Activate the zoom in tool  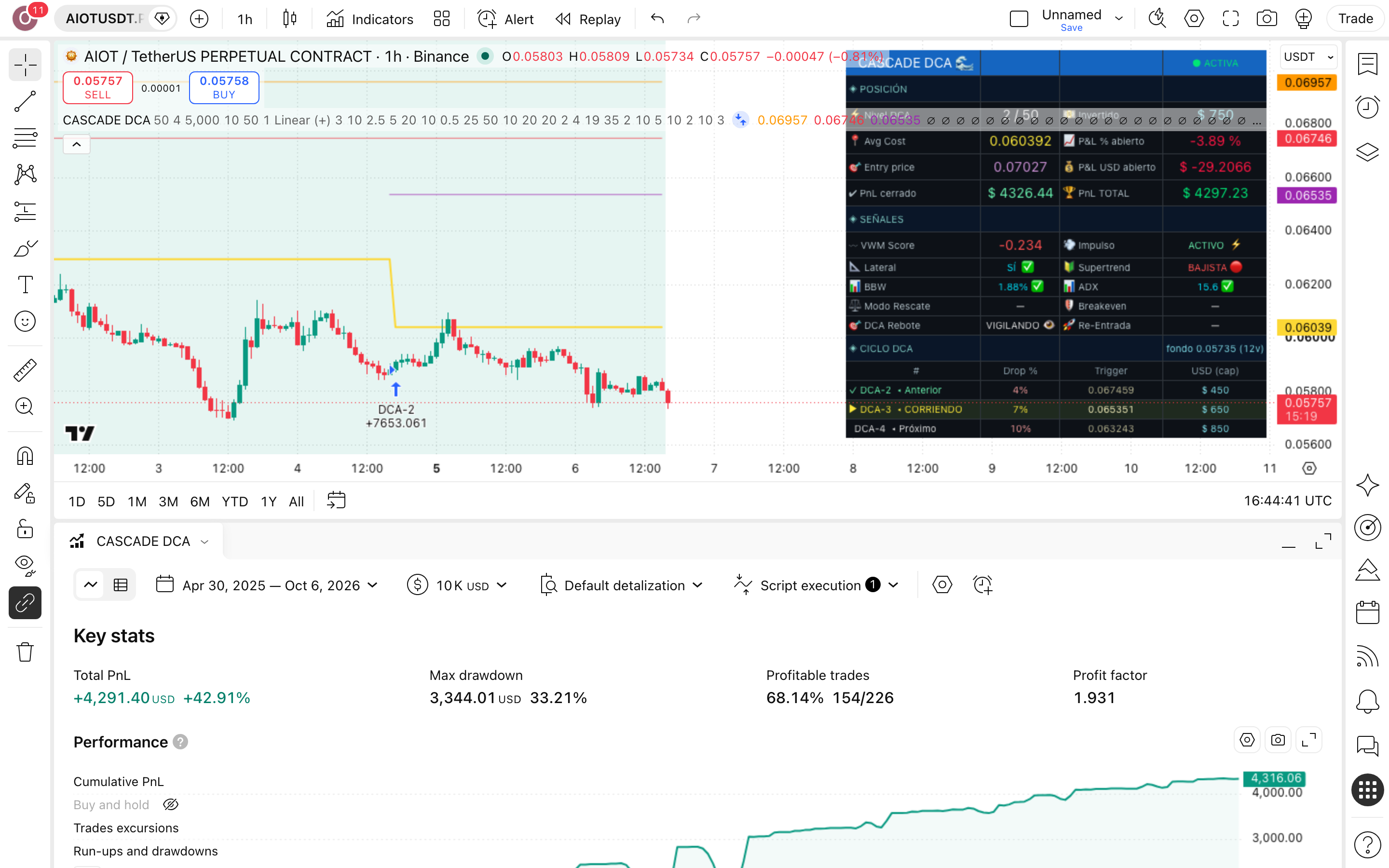coord(25,407)
